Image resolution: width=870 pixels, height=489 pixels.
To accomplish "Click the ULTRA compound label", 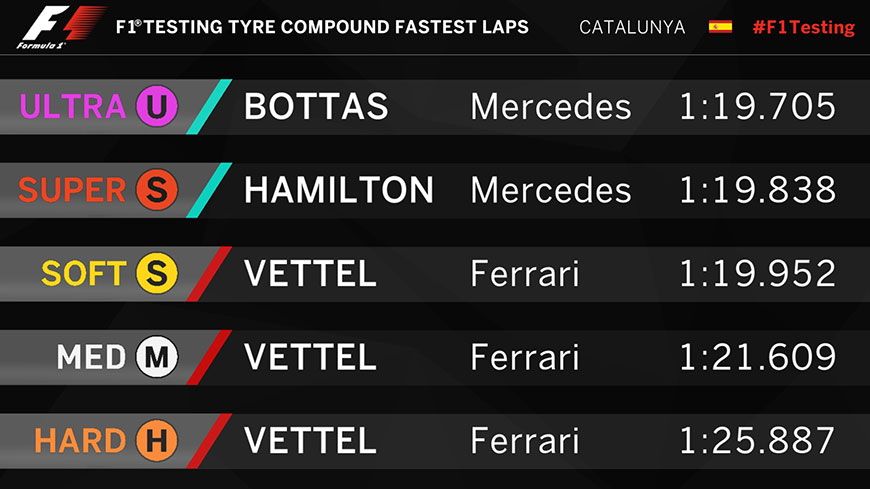I will click(73, 107).
